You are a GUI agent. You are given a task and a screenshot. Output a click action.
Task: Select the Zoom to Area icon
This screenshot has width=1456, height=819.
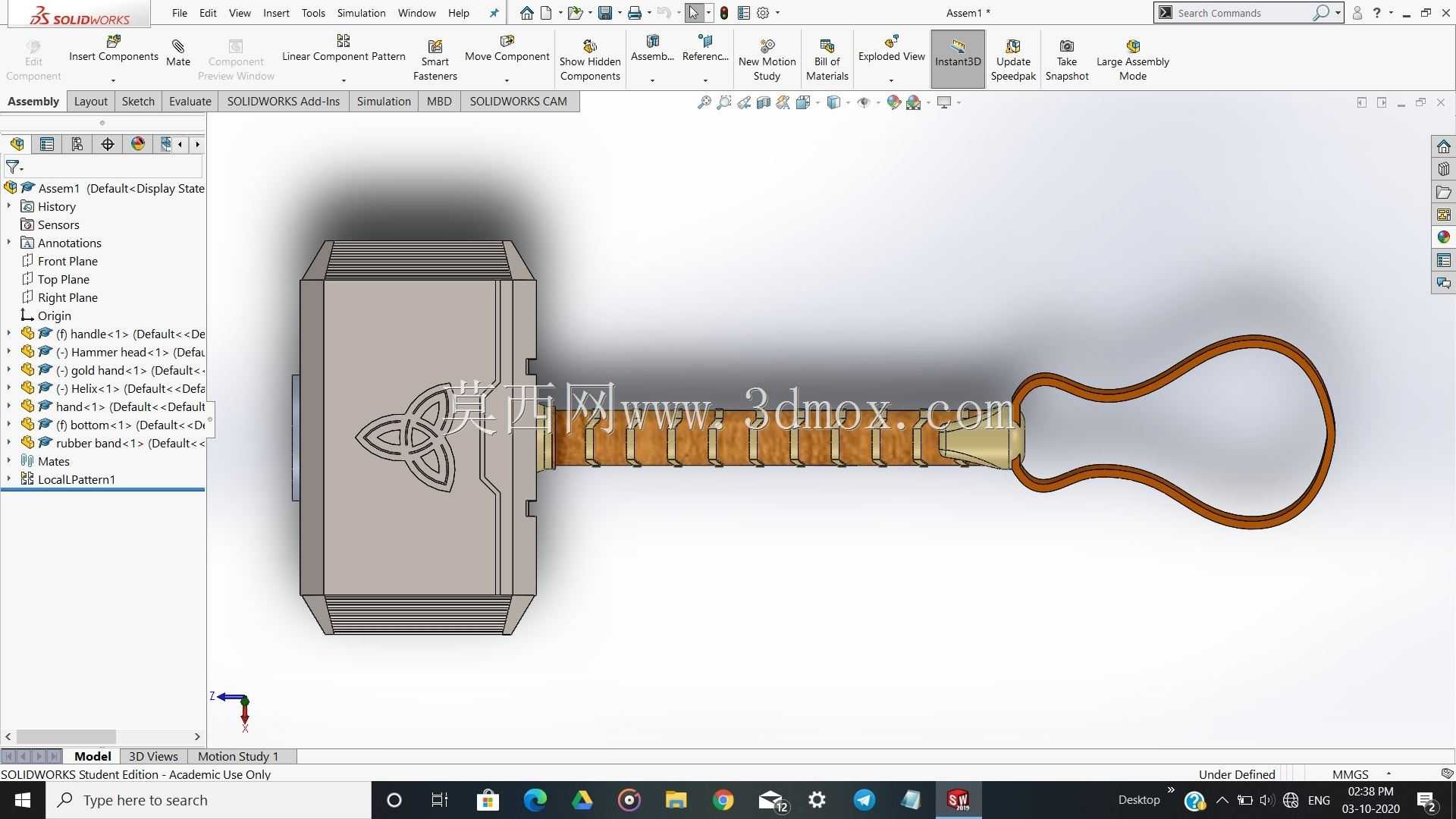point(724,102)
